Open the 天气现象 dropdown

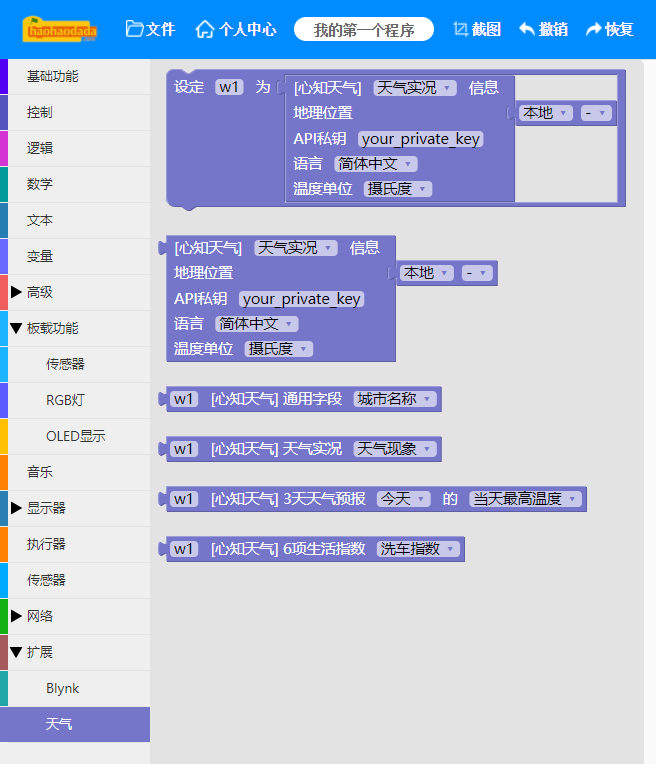tap(395, 449)
